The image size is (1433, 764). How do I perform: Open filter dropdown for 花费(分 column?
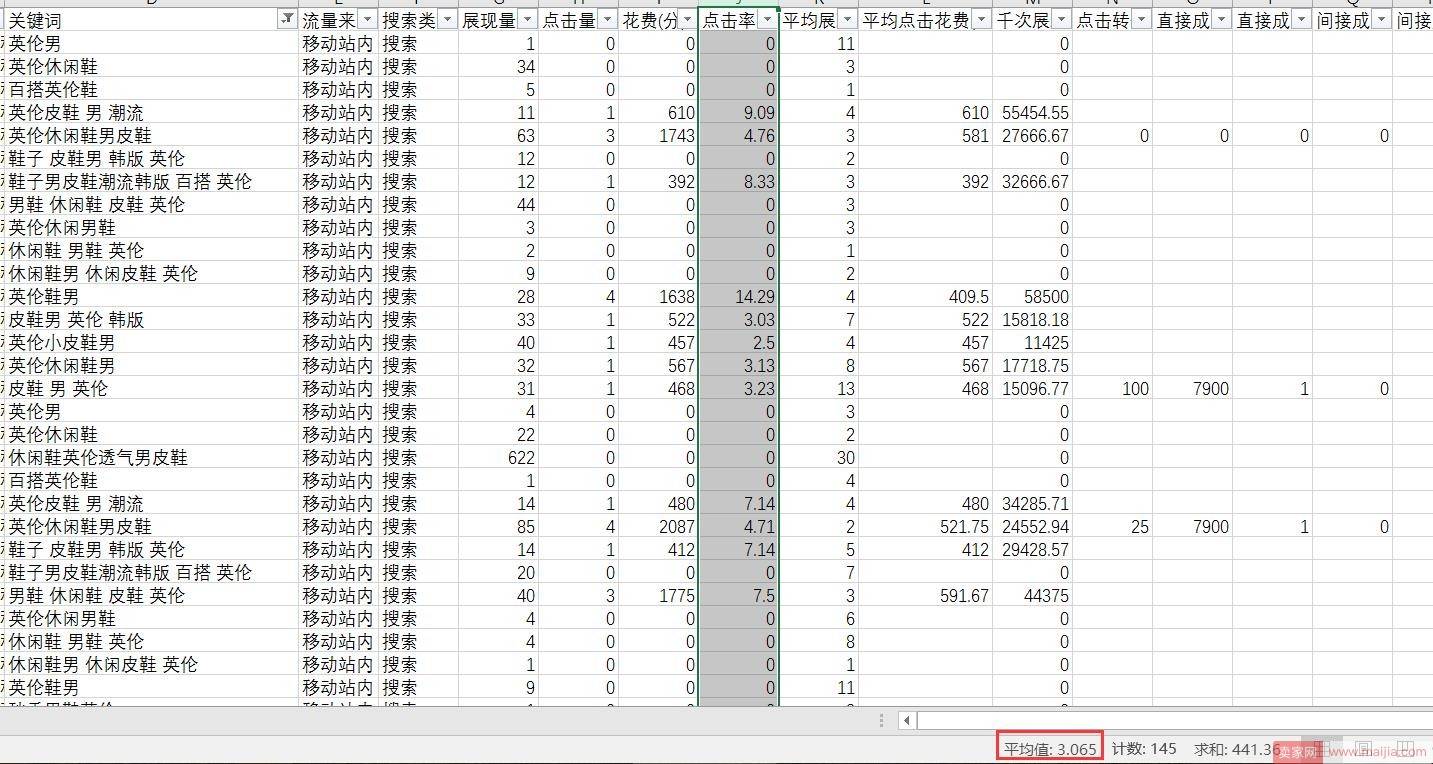tap(687, 20)
